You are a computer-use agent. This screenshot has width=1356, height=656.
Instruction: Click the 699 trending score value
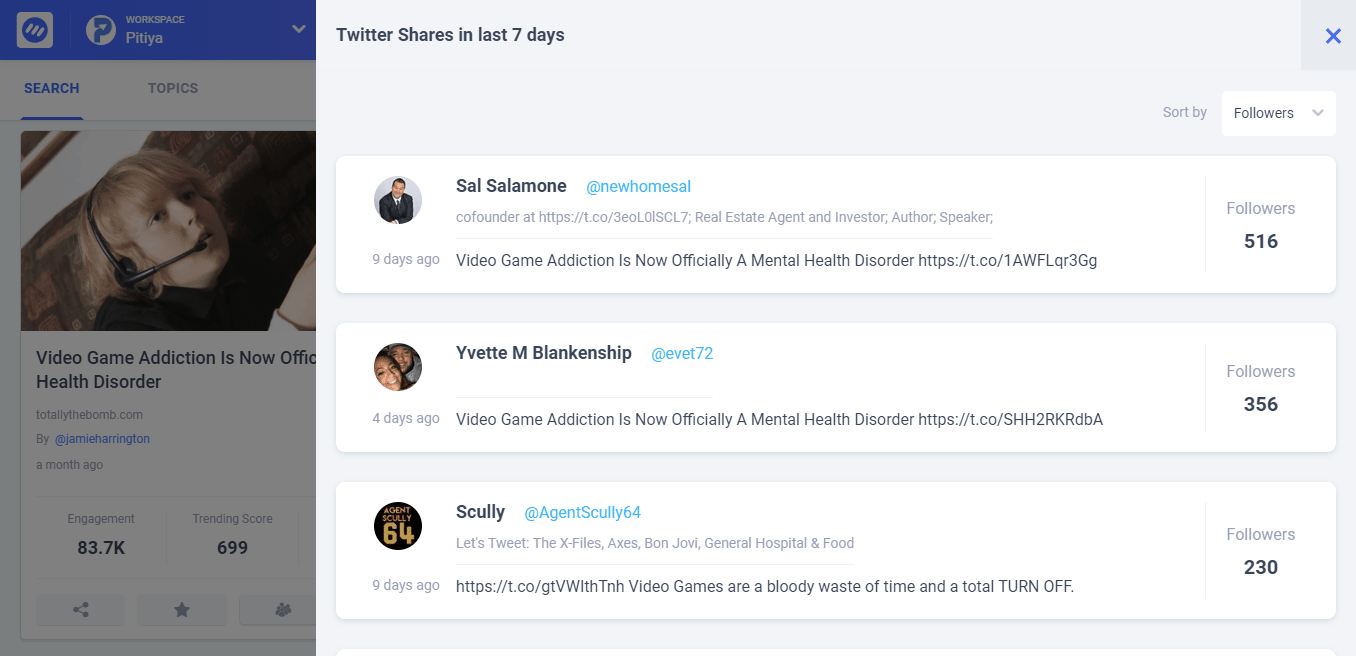[x=232, y=548]
